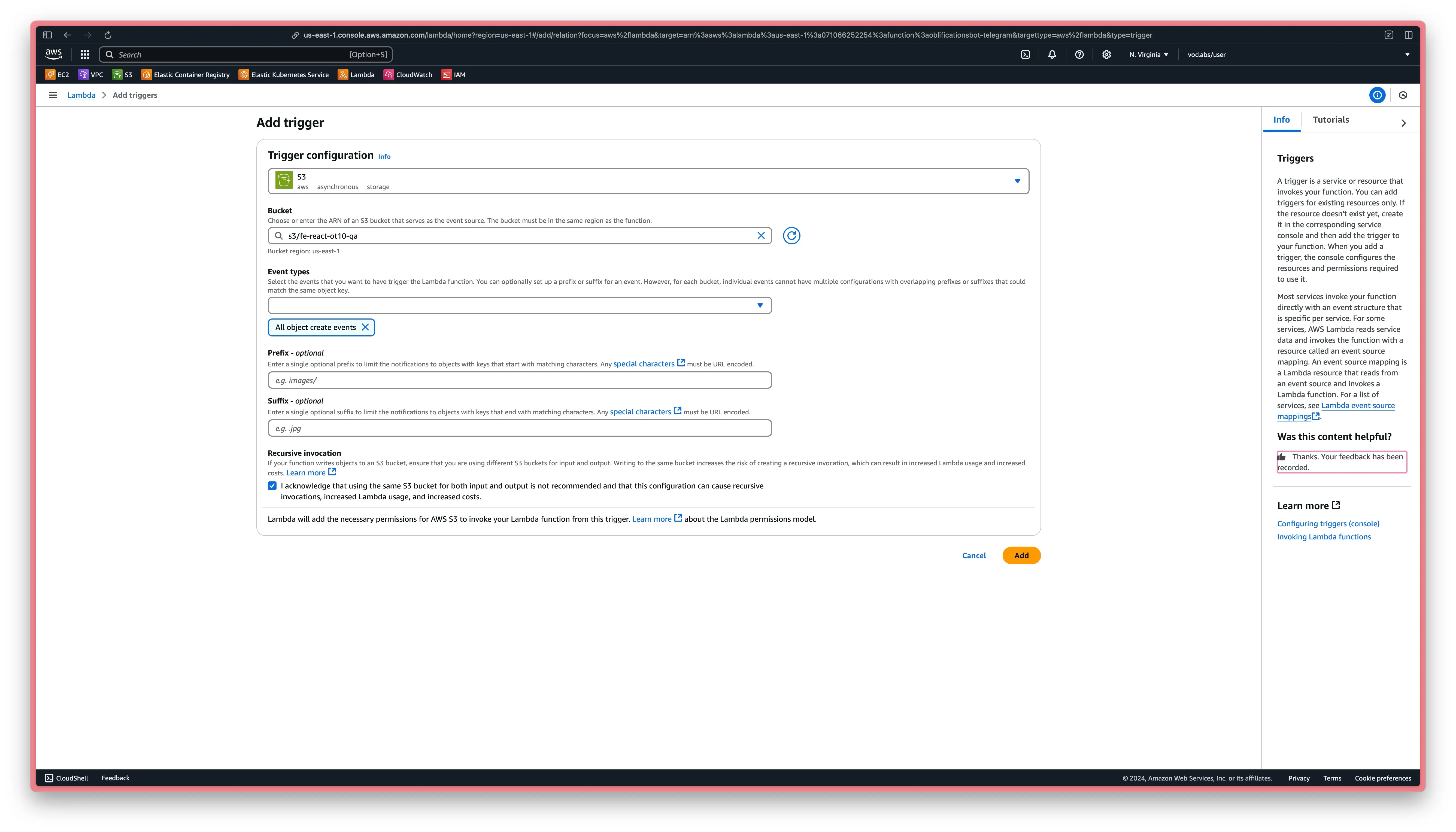Click the Add button
This screenshot has width=1456, height=832.
tap(1021, 555)
